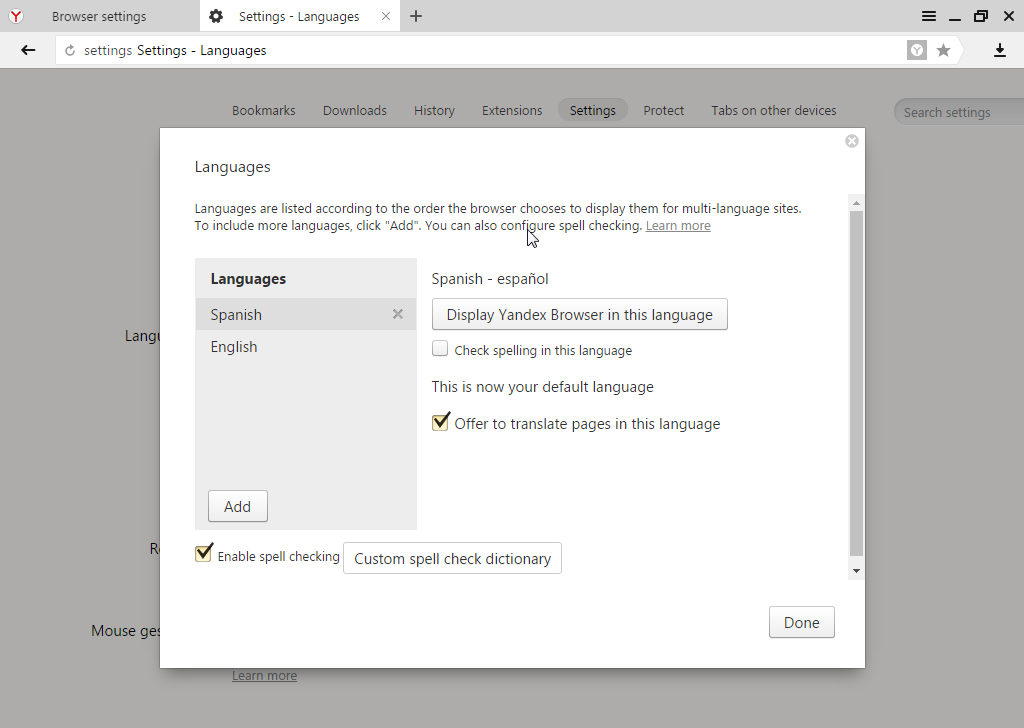Open downloads via the download arrow icon
1024x728 pixels.
click(x=1000, y=50)
